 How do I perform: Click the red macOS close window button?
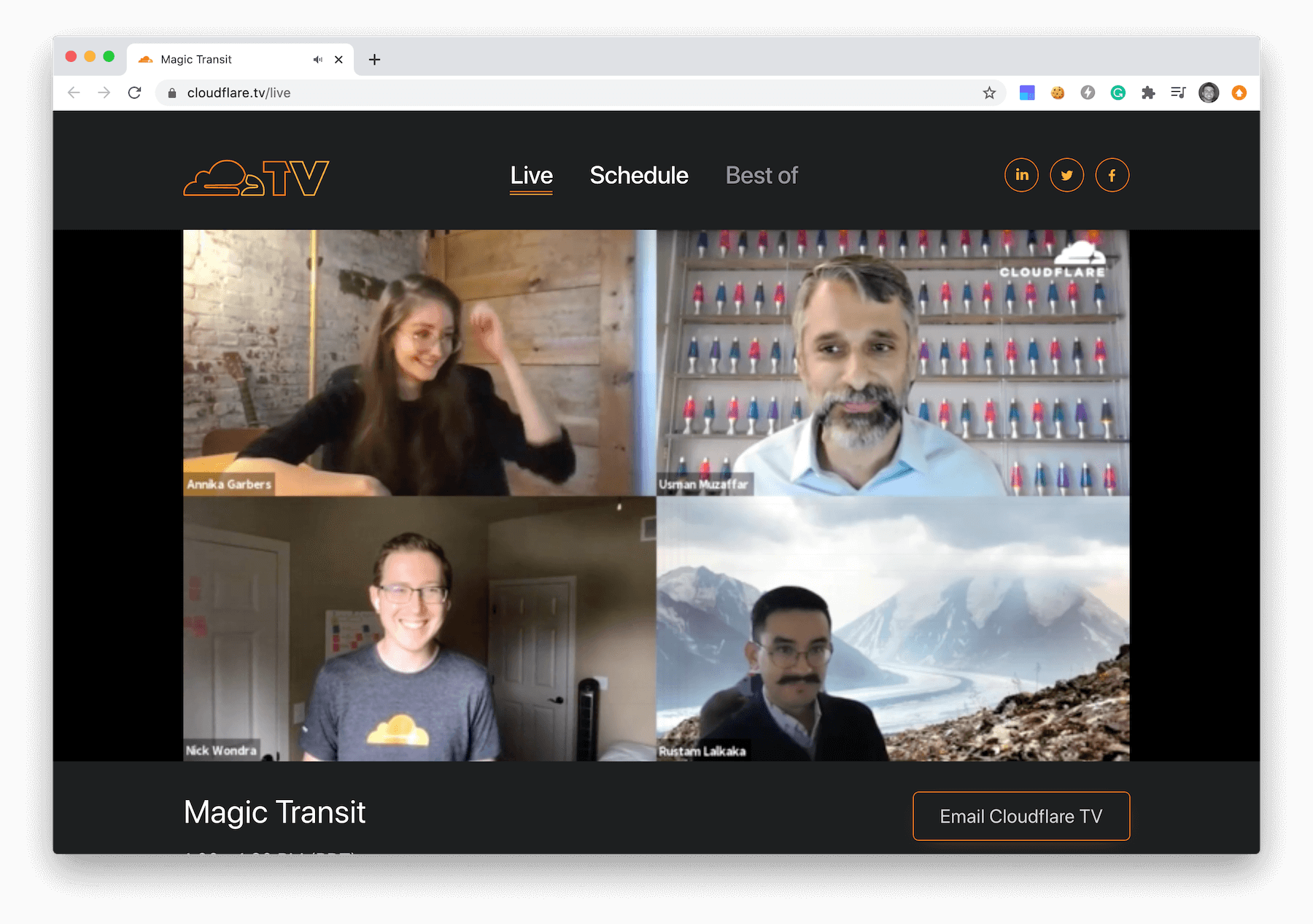click(x=71, y=57)
